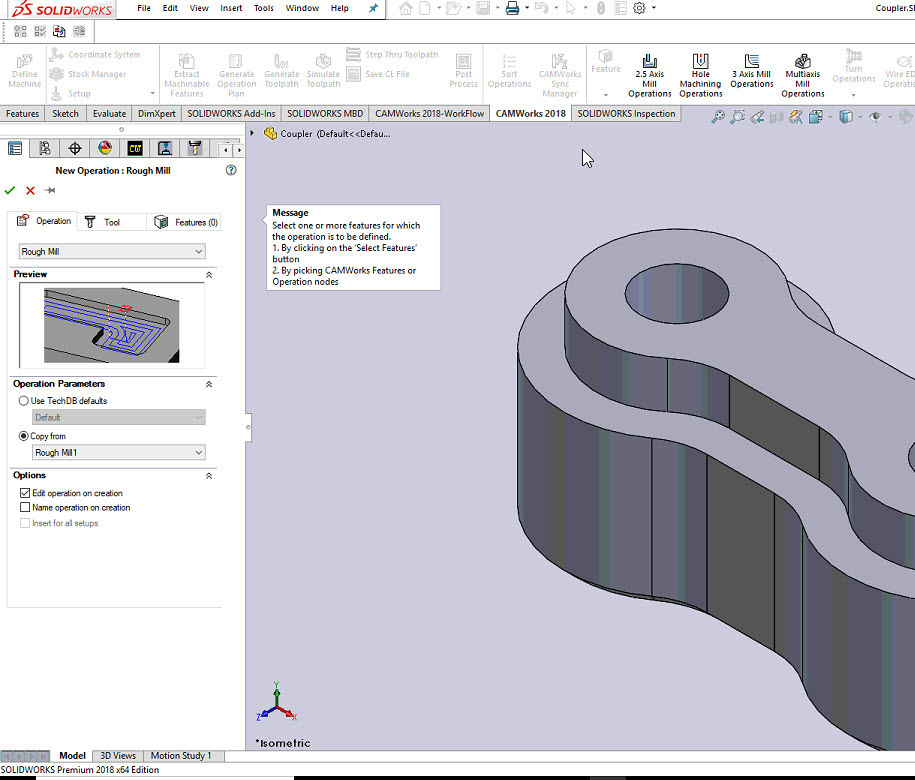915x780 pixels.
Task: Open the DimXpertManager crosshair tab
Action: point(75,149)
